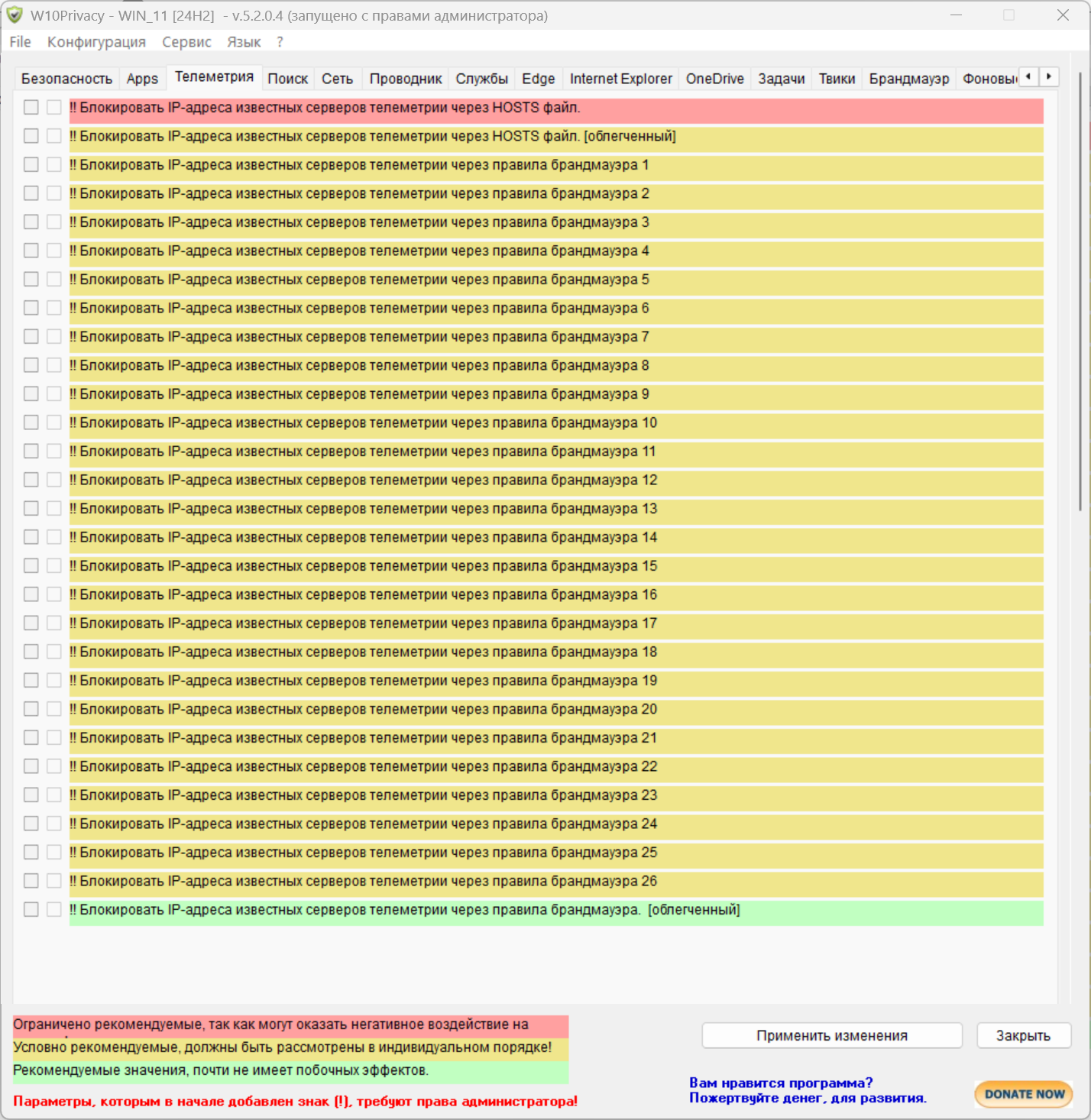The height and width of the screenshot is (1120, 1091).
Task: Open the File menu
Action: 20,42
